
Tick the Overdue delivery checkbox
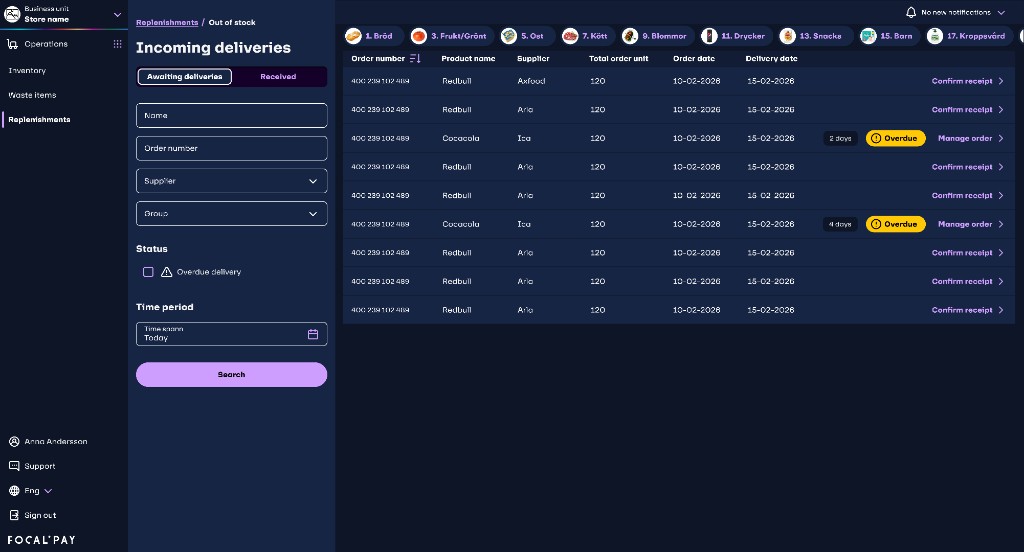(x=148, y=272)
